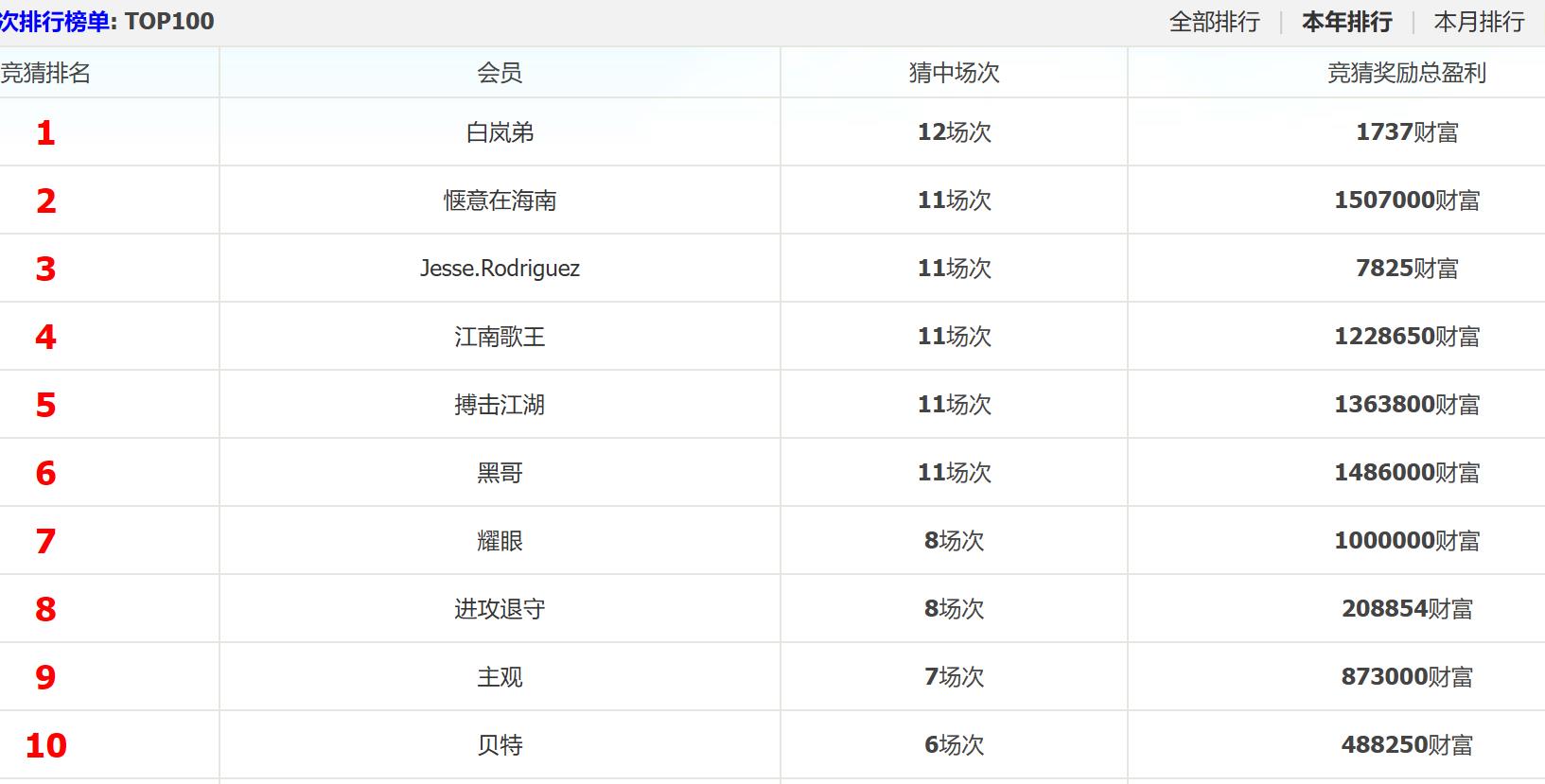This screenshot has height=784, width=1545.
Task: Open member 白岚弟 profile link
Action: [500, 132]
